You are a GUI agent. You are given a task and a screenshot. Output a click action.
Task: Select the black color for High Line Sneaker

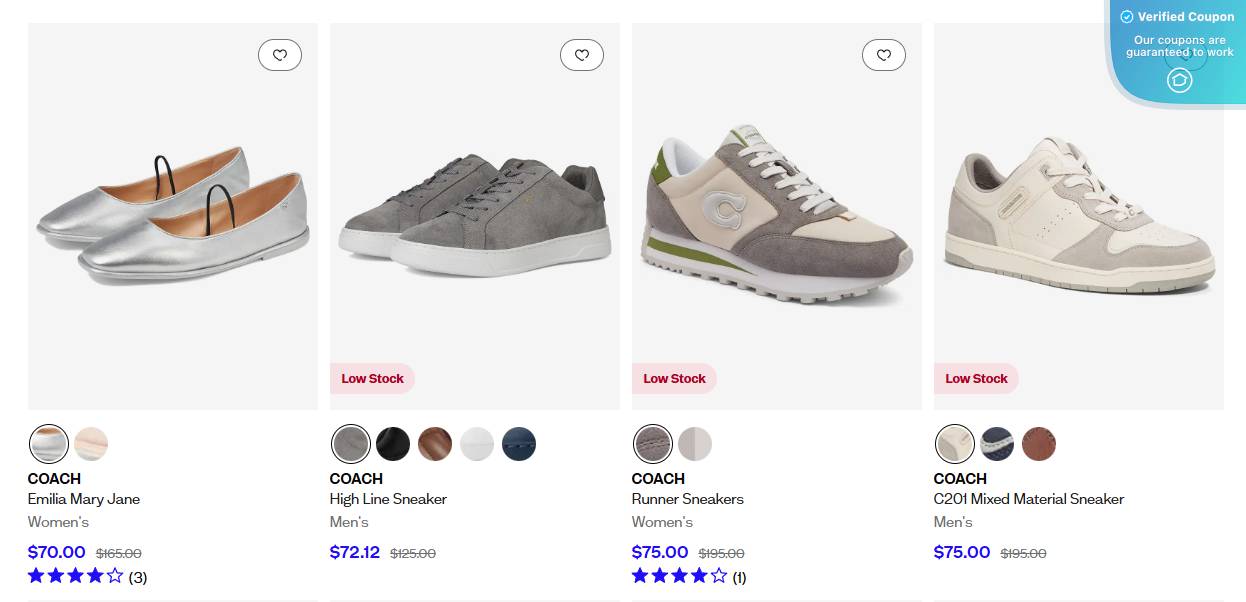point(393,444)
